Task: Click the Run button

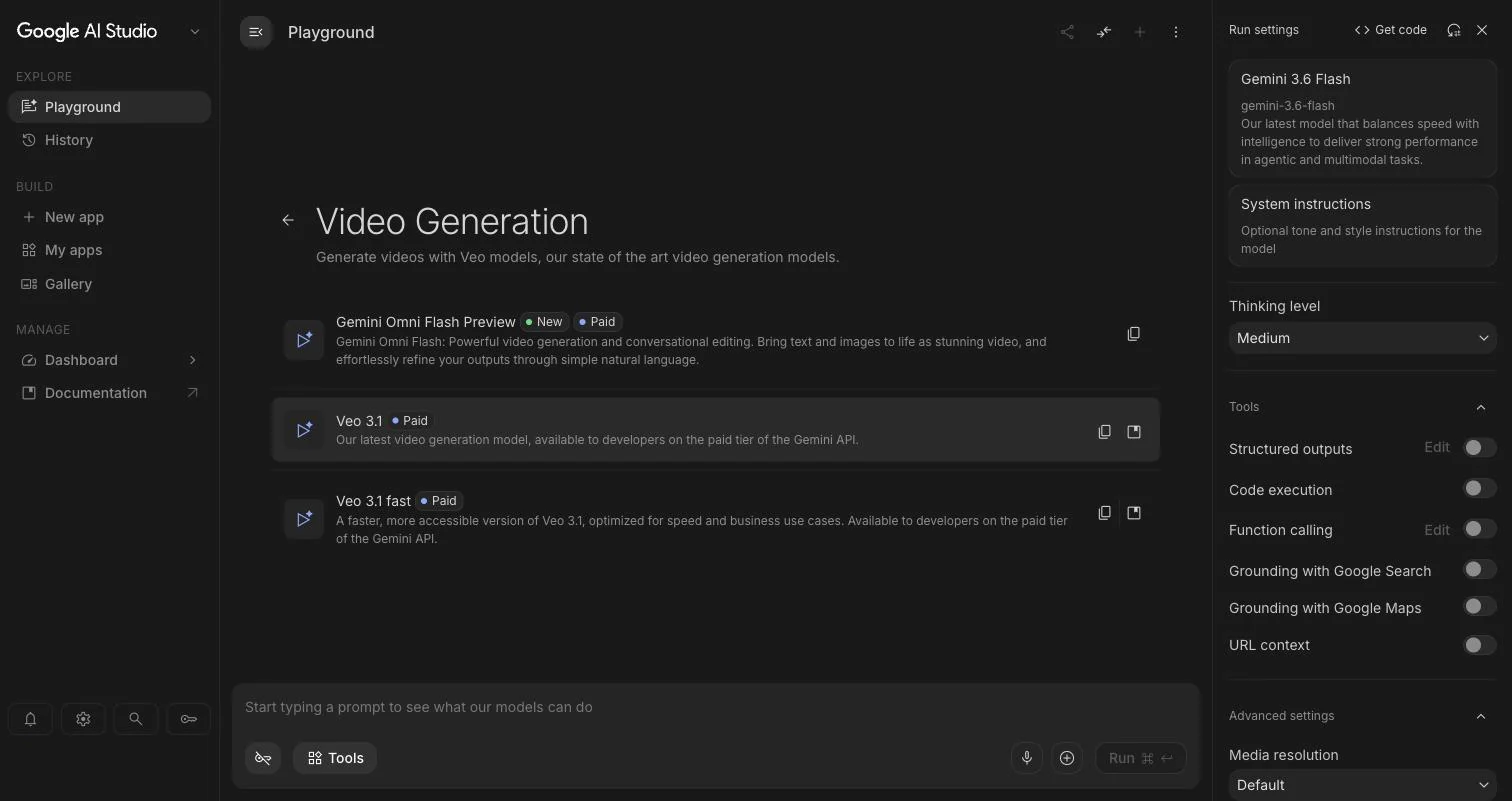Action: (1141, 758)
